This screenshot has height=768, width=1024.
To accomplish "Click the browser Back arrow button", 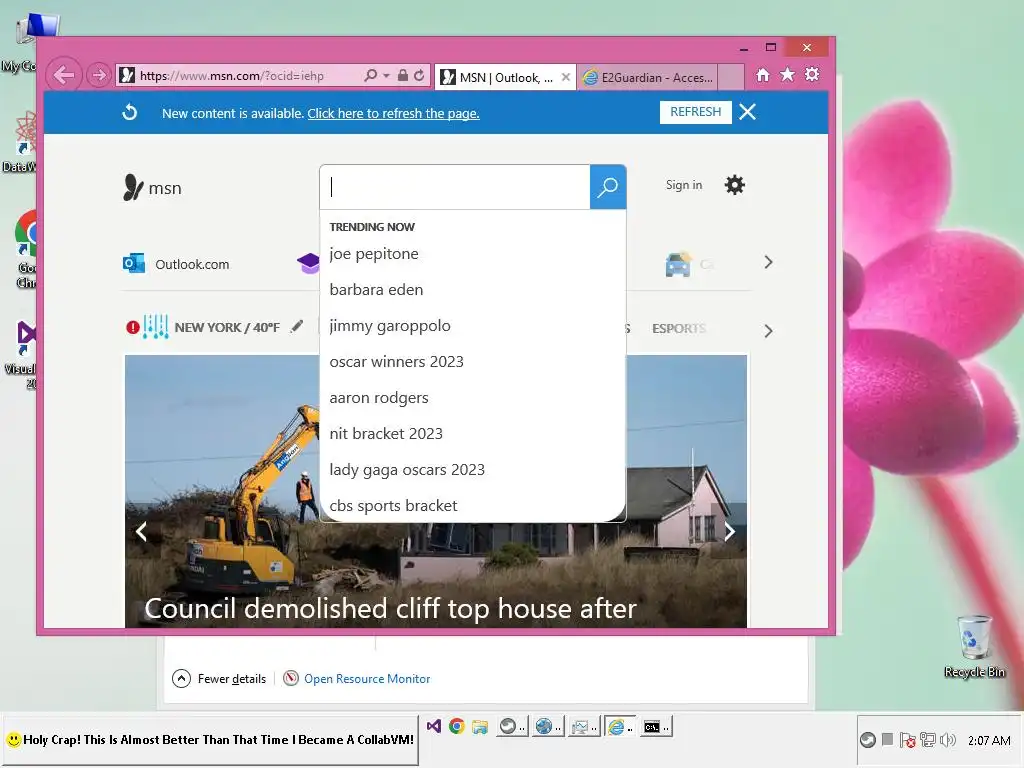I will pos(63,75).
